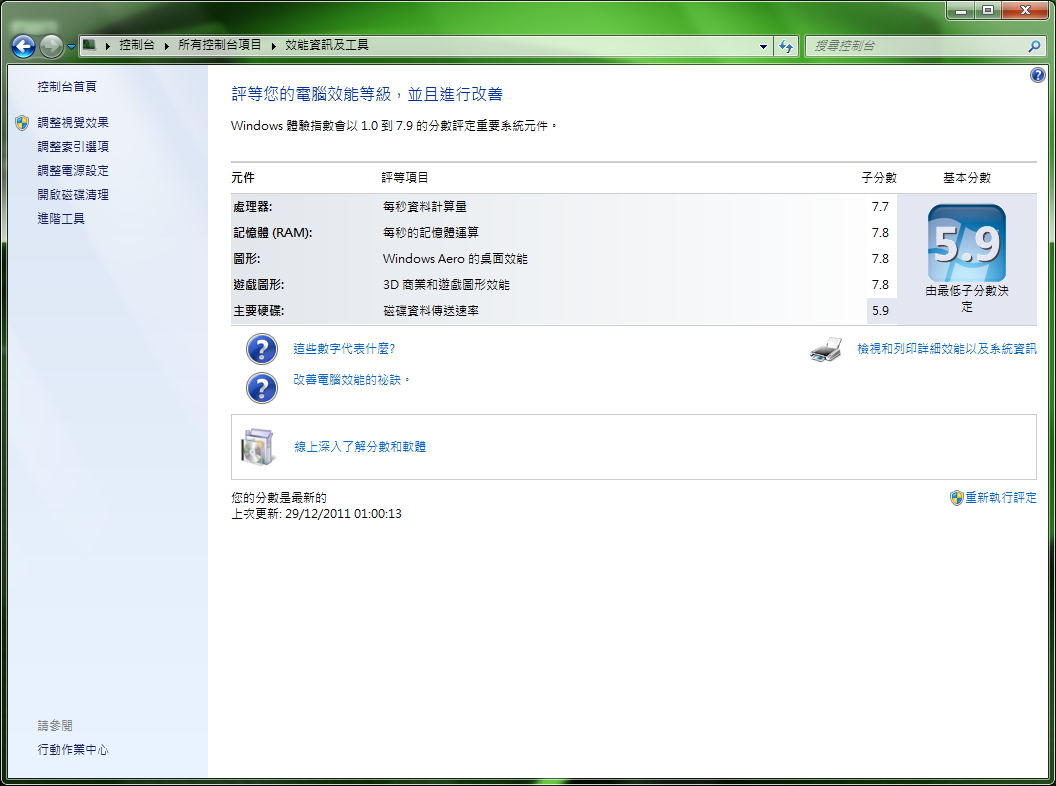Click the 評等項目 column header
The width and height of the screenshot is (1056, 786).
pyautogui.click(x=405, y=178)
